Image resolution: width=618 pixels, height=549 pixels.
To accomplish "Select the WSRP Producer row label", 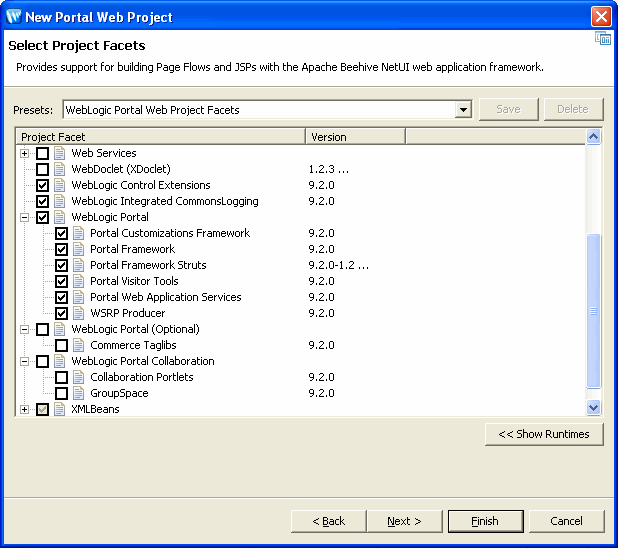I will (x=128, y=313).
